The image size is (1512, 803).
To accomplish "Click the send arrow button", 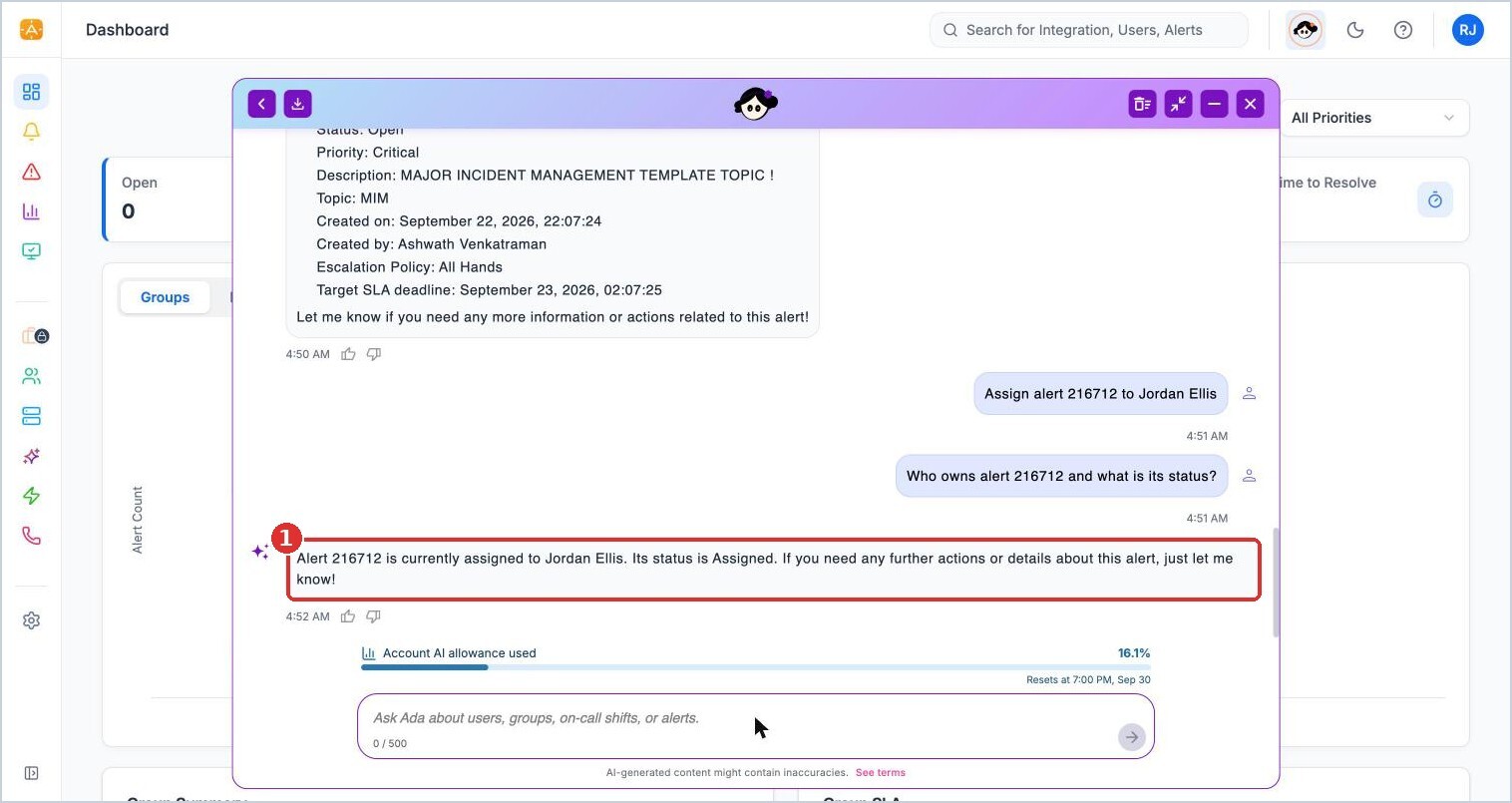I will point(1131,737).
